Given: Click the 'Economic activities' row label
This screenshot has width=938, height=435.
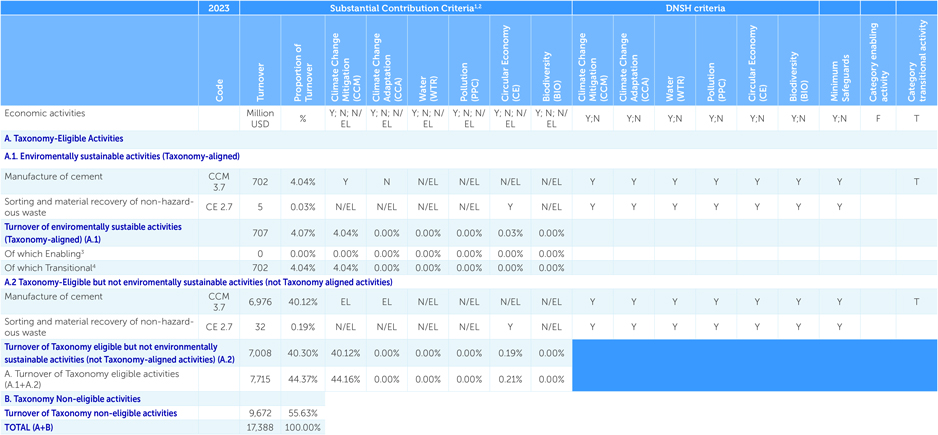Looking at the screenshot, I should pos(45,113).
